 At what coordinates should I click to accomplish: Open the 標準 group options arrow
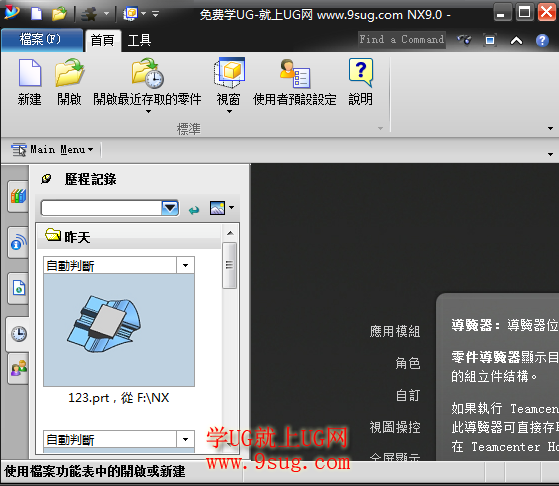pos(380,128)
